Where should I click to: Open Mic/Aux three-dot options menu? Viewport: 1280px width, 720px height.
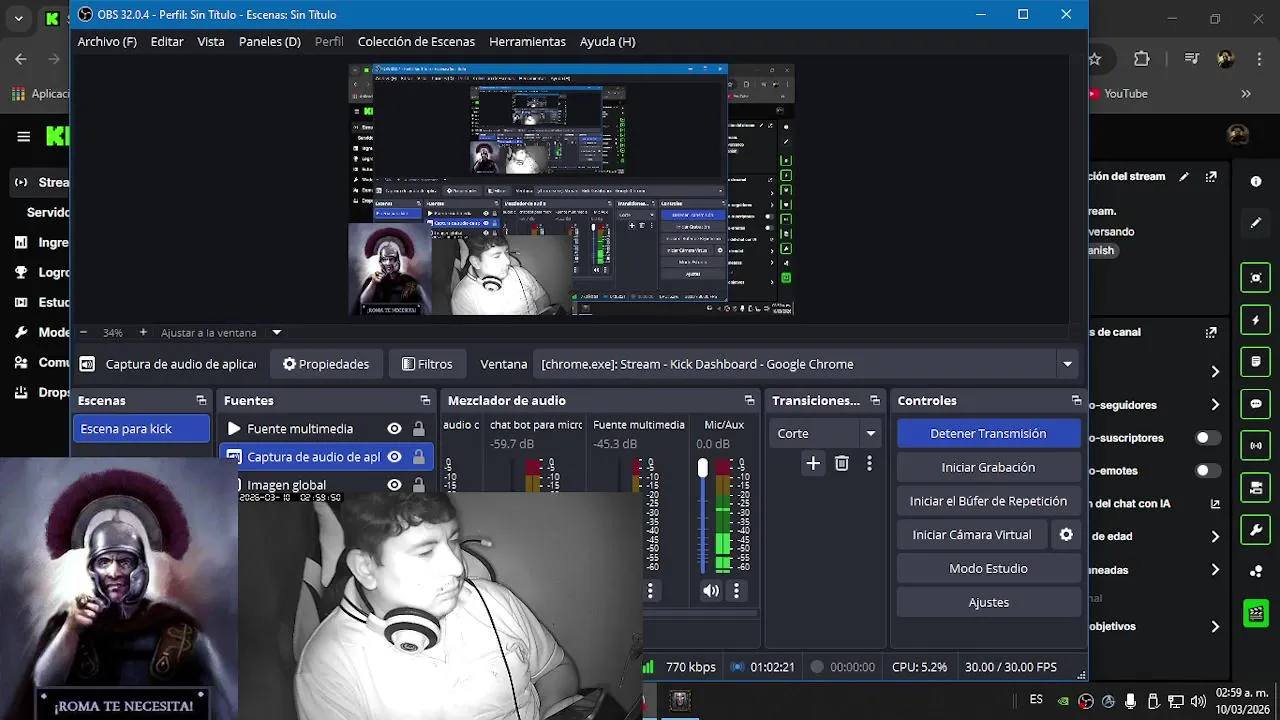[736, 591]
